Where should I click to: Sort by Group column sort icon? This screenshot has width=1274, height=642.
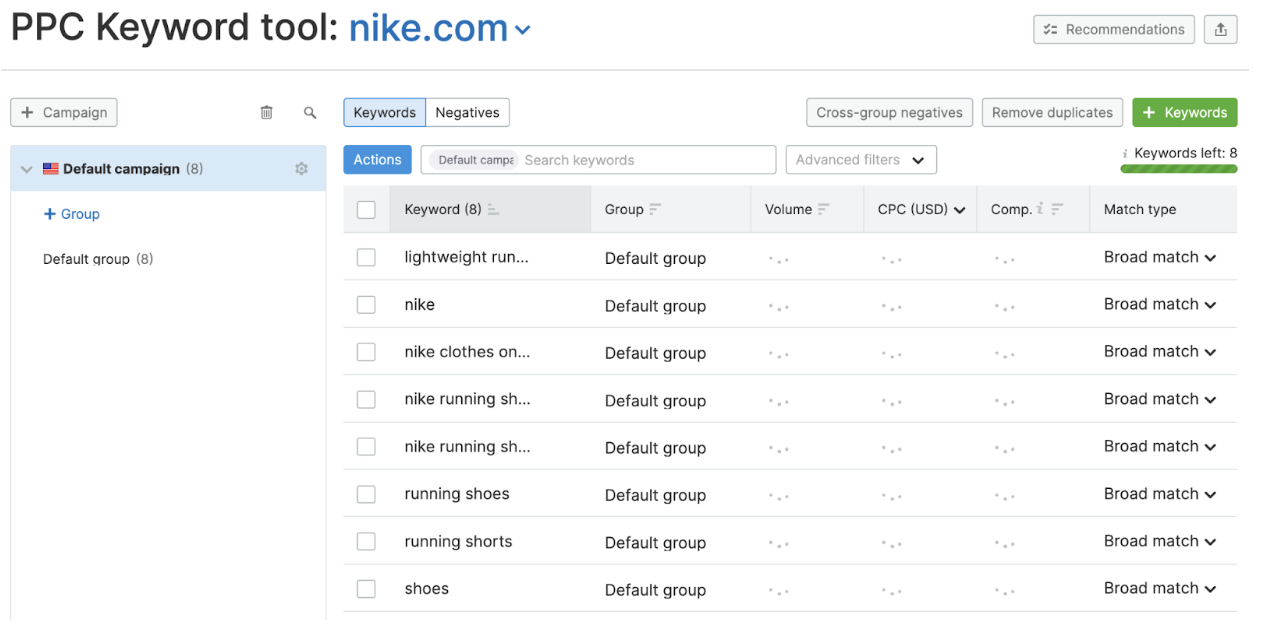[655, 210]
